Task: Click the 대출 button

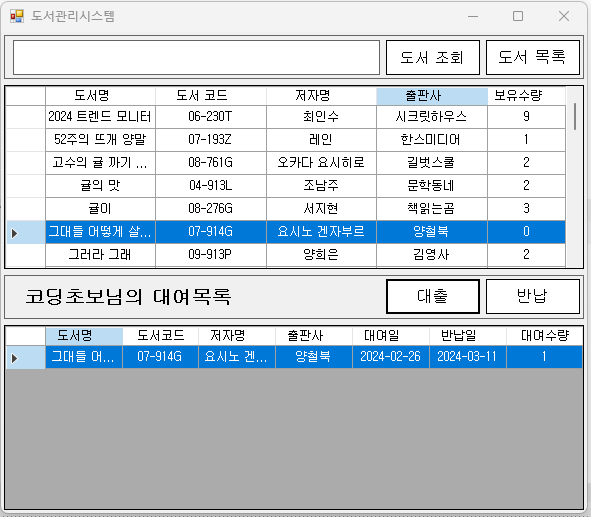Action: pyautogui.click(x=433, y=296)
